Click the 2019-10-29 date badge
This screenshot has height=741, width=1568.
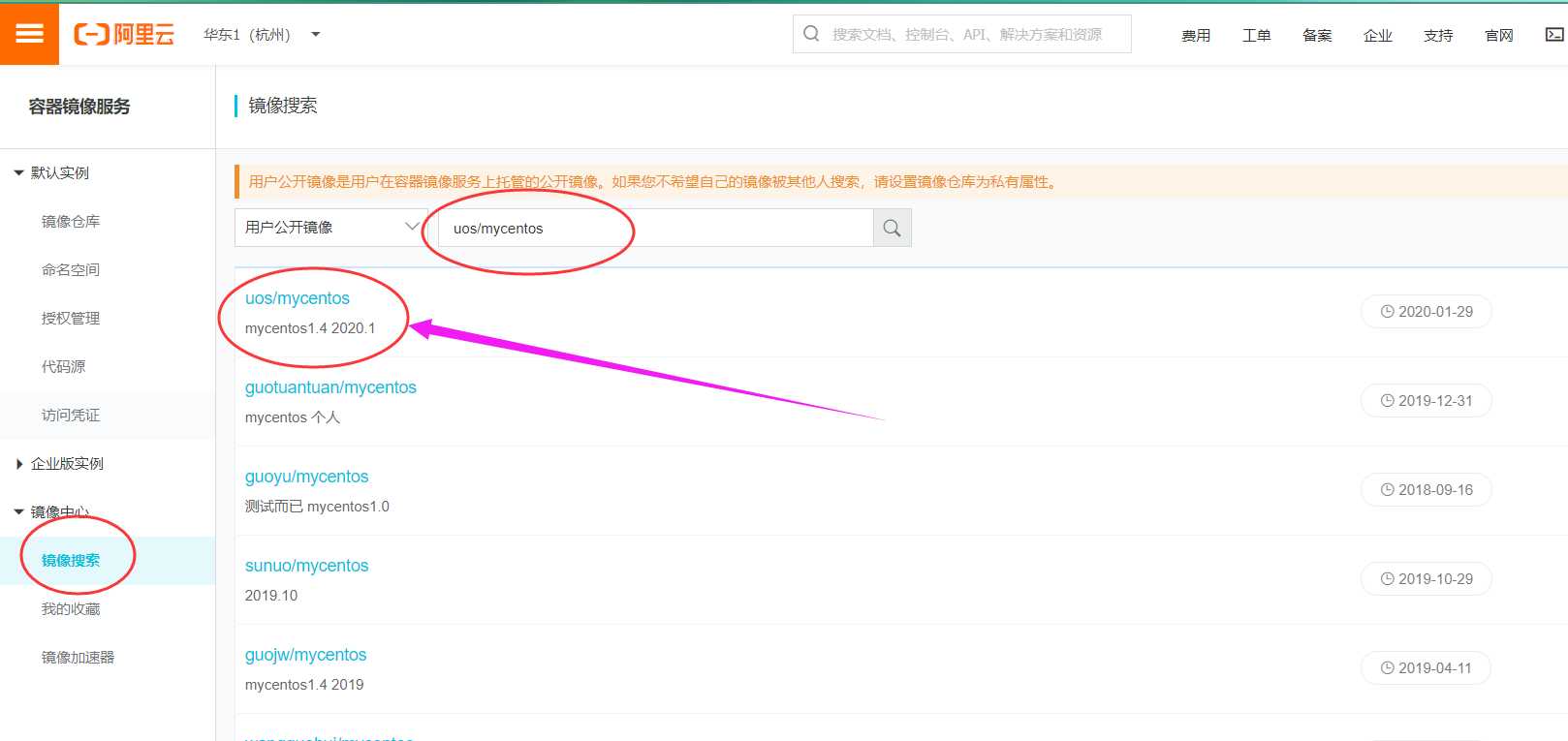pos(1426,579)
